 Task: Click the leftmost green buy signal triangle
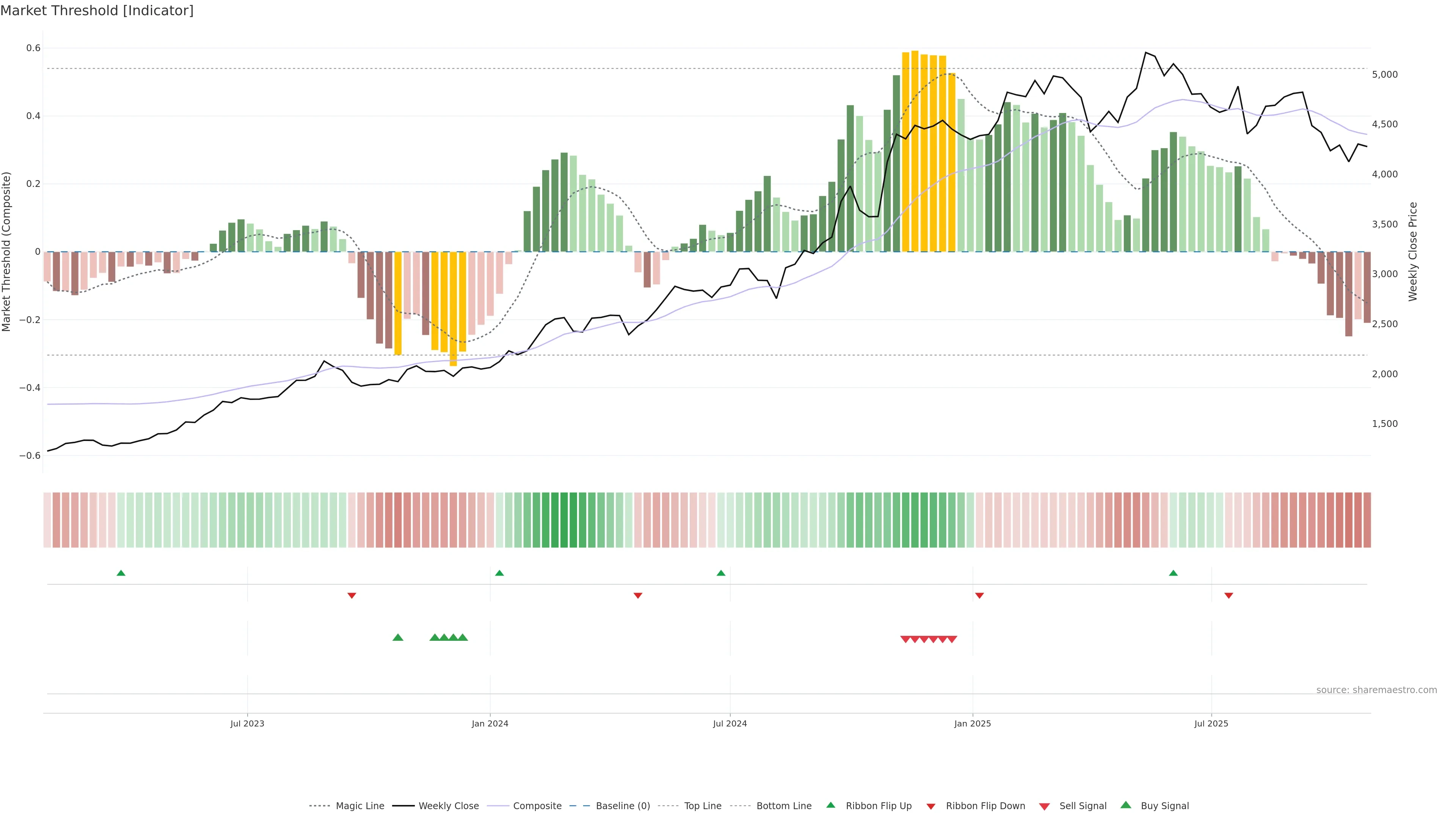coord(398,637)
